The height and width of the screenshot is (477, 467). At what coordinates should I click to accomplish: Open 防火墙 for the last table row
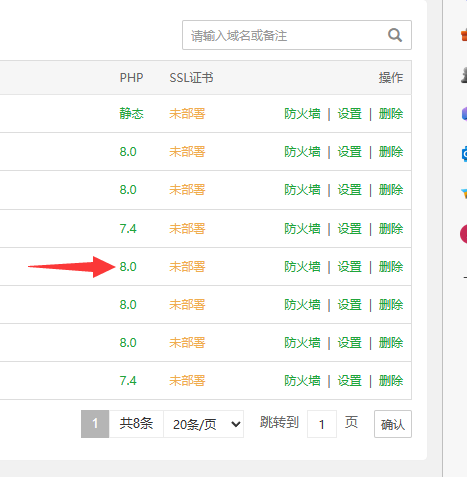pos(302,381)
